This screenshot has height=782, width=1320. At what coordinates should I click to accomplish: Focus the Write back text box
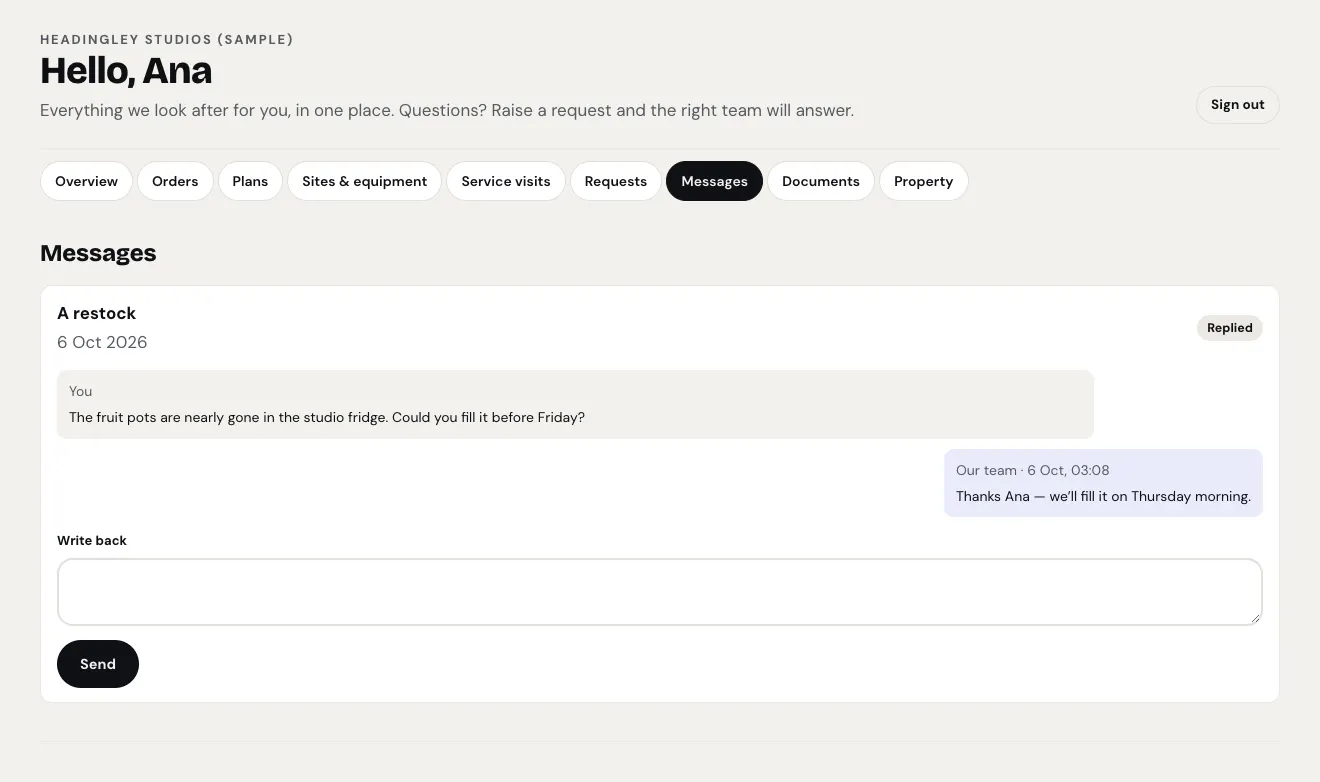[660, 592]
